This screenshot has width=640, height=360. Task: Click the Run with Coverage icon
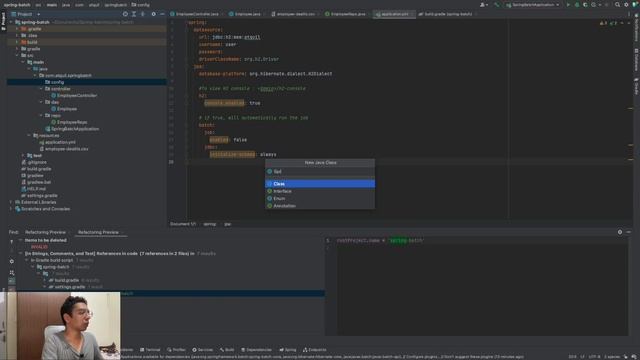pyautogui.click(x=585, y=5)
